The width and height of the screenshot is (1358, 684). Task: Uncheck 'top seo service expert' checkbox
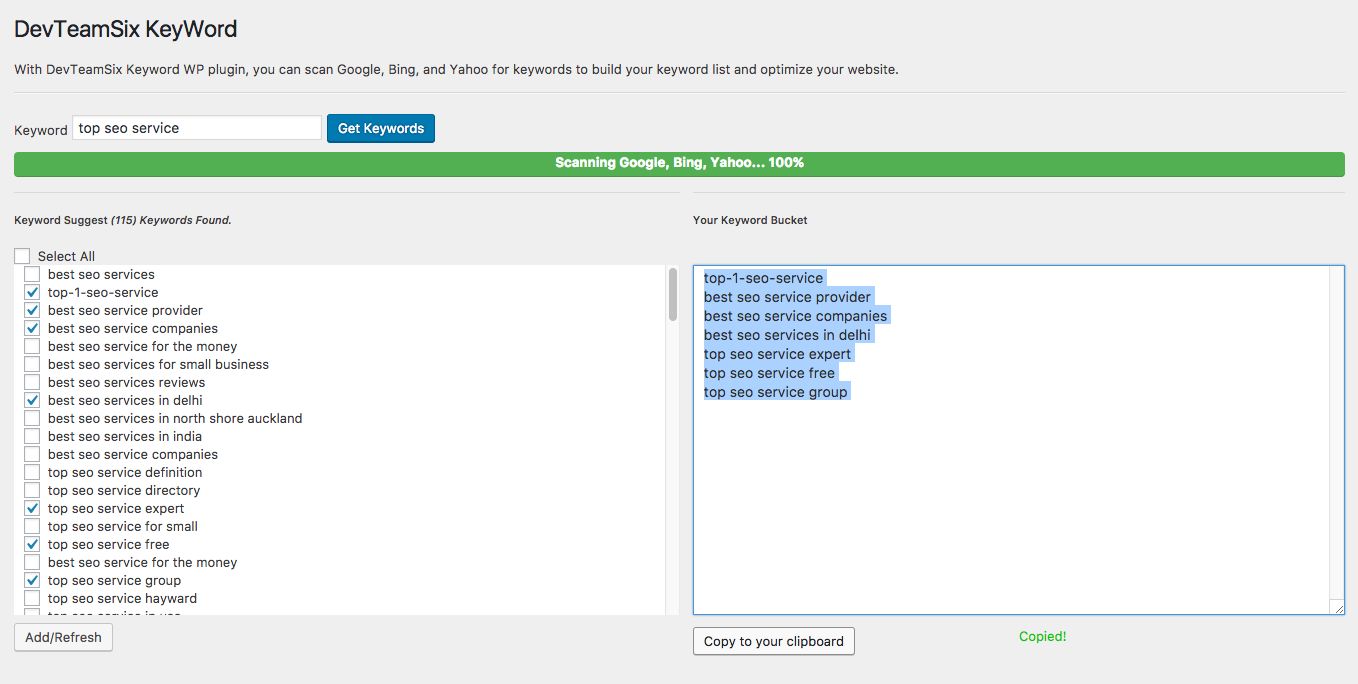tap(32, 508)
